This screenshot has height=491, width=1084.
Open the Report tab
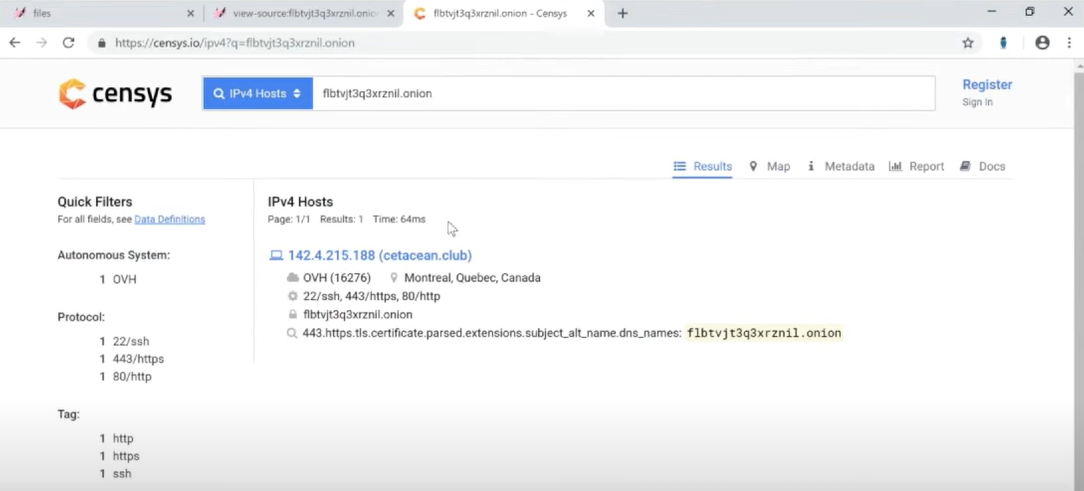(916, 167)
